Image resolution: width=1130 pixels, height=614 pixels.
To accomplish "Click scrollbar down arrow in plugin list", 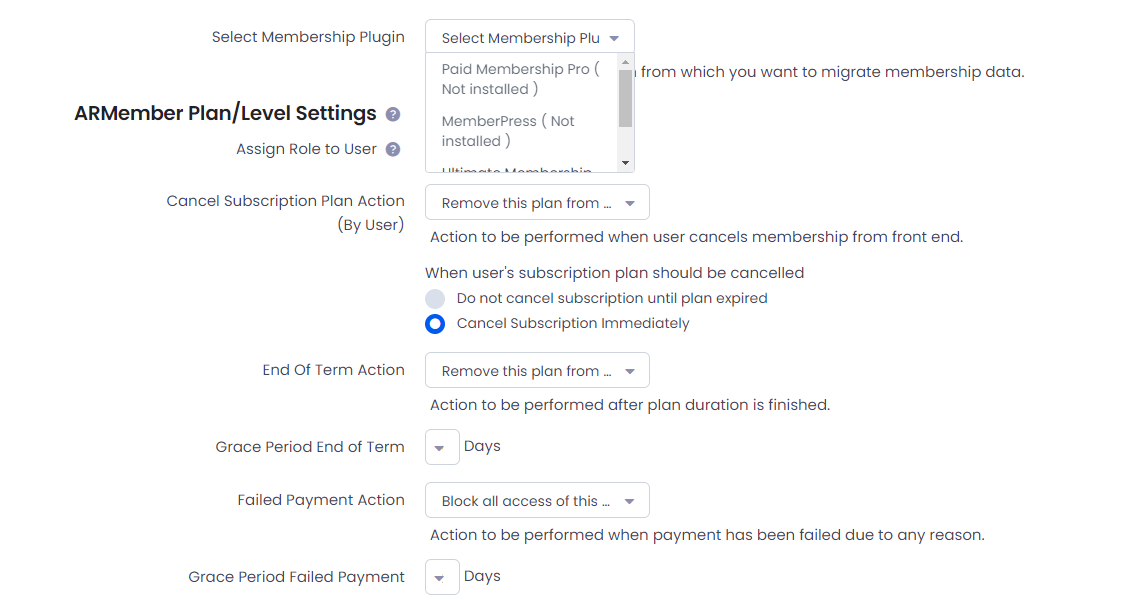I will (x=626, y=163).
